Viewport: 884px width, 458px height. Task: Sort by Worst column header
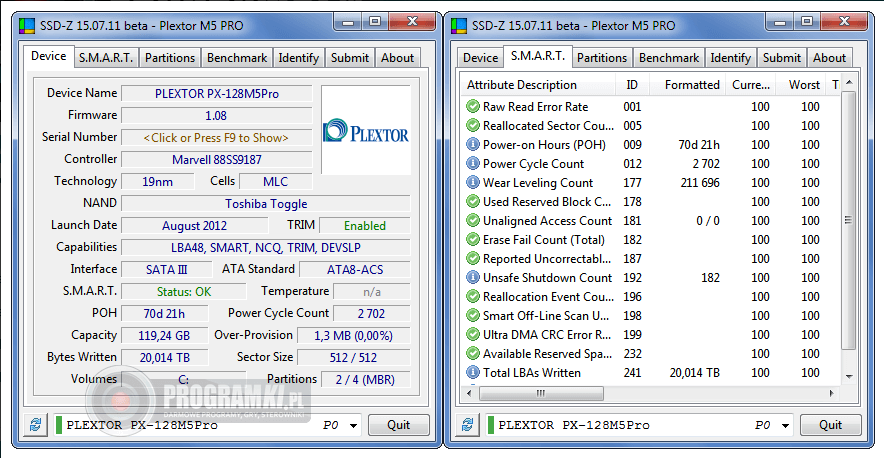tap(801, 85)
